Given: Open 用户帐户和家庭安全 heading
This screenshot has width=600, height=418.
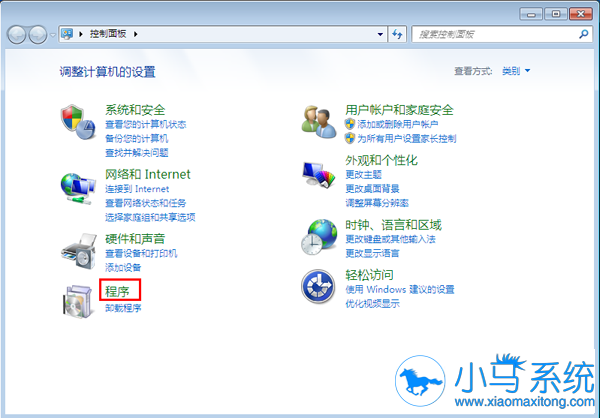Looking at the screenshot, I should (399, 110).
